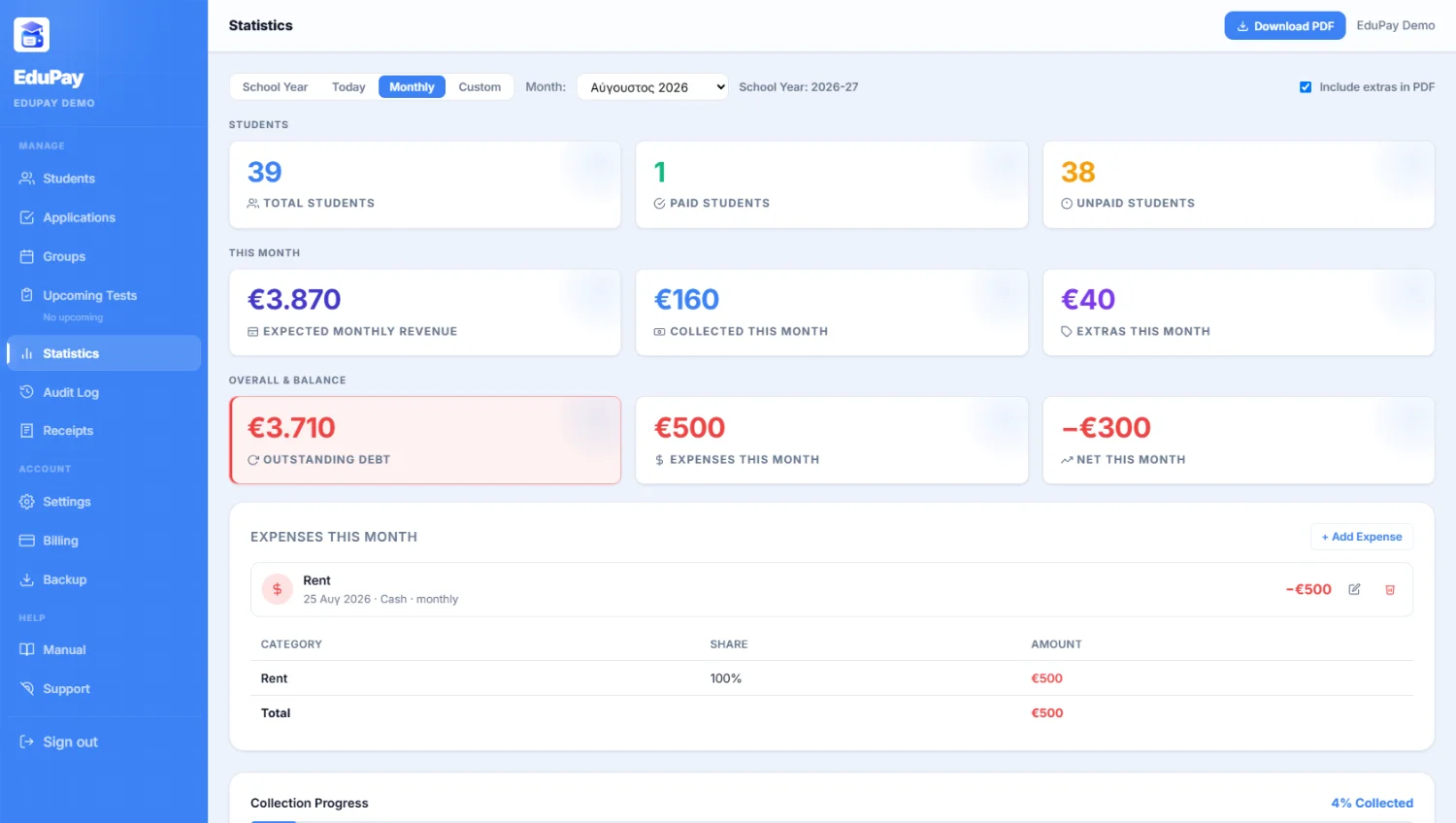
Task: Click the Outstanding Debt refresh icon
Action: (253, 460)
